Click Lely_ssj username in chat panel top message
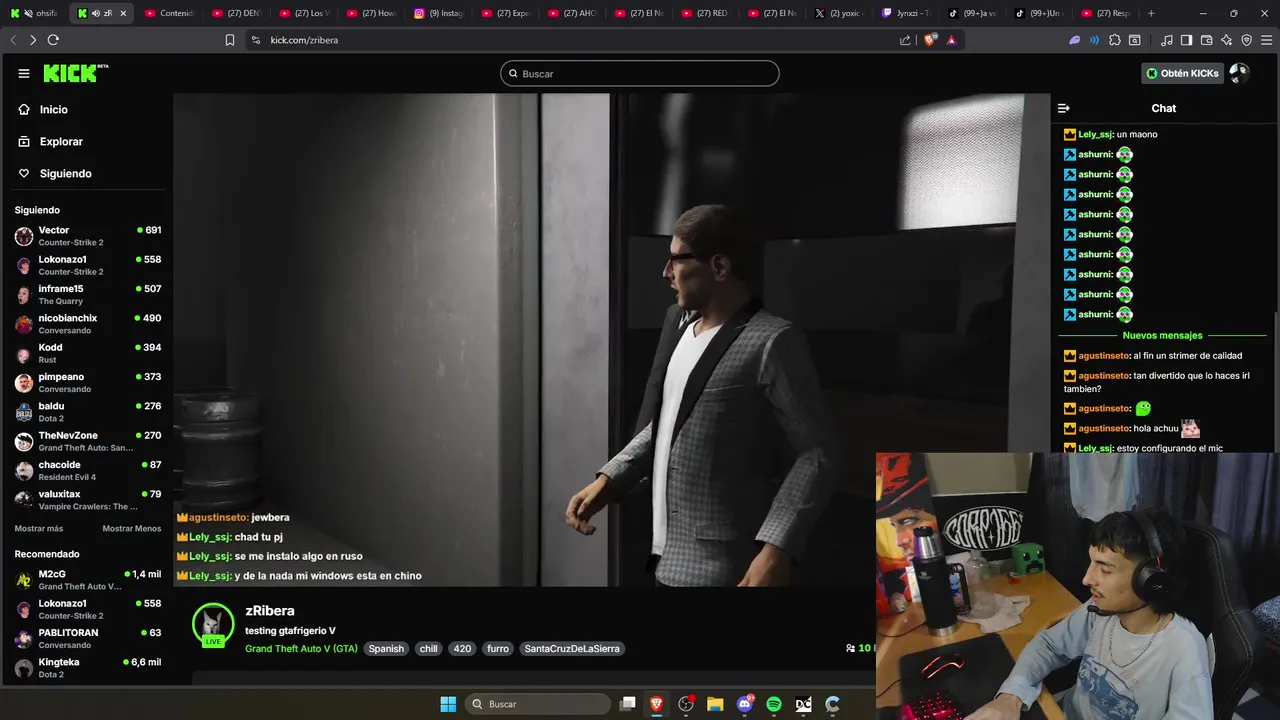 pyautogui.click(x=1096, y=134)
